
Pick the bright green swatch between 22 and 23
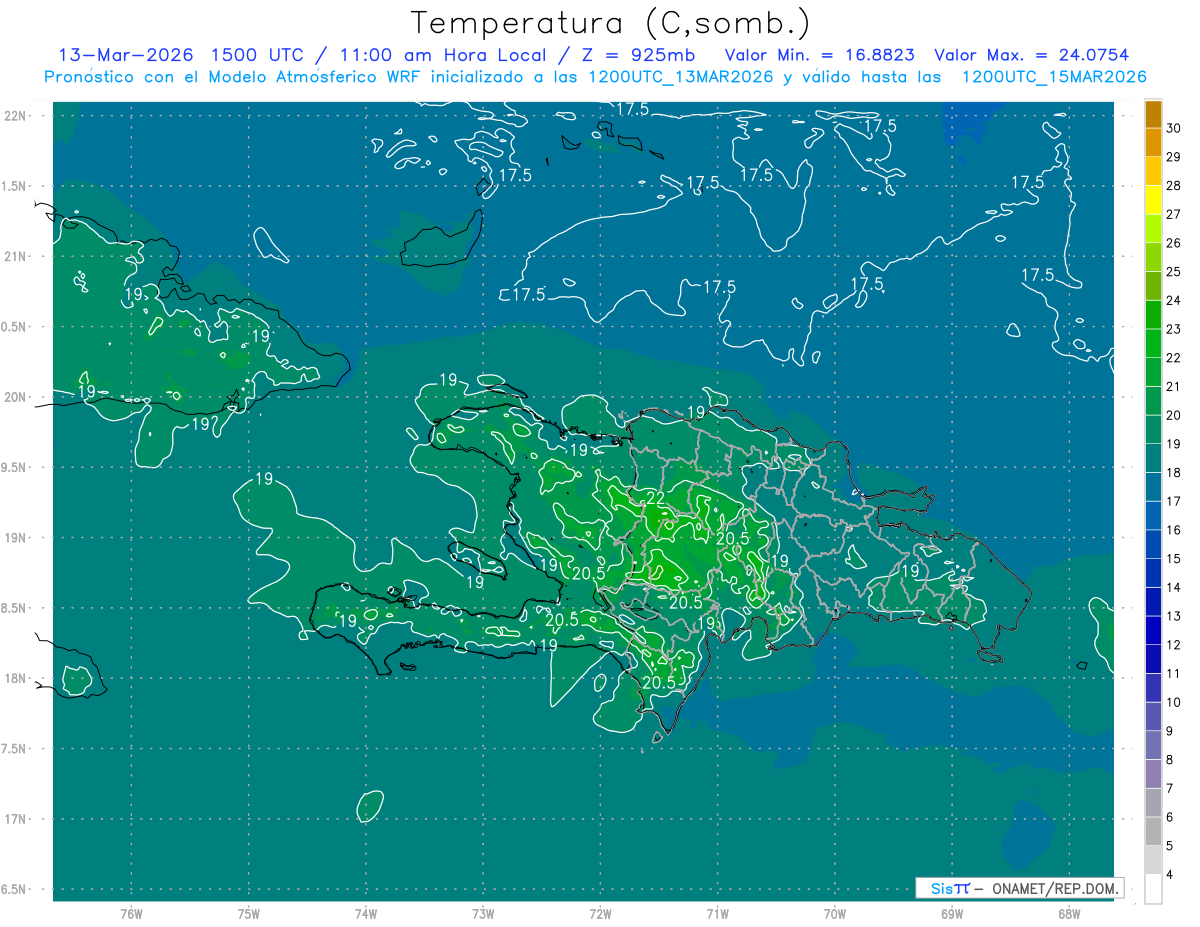tap(1153, 343)
